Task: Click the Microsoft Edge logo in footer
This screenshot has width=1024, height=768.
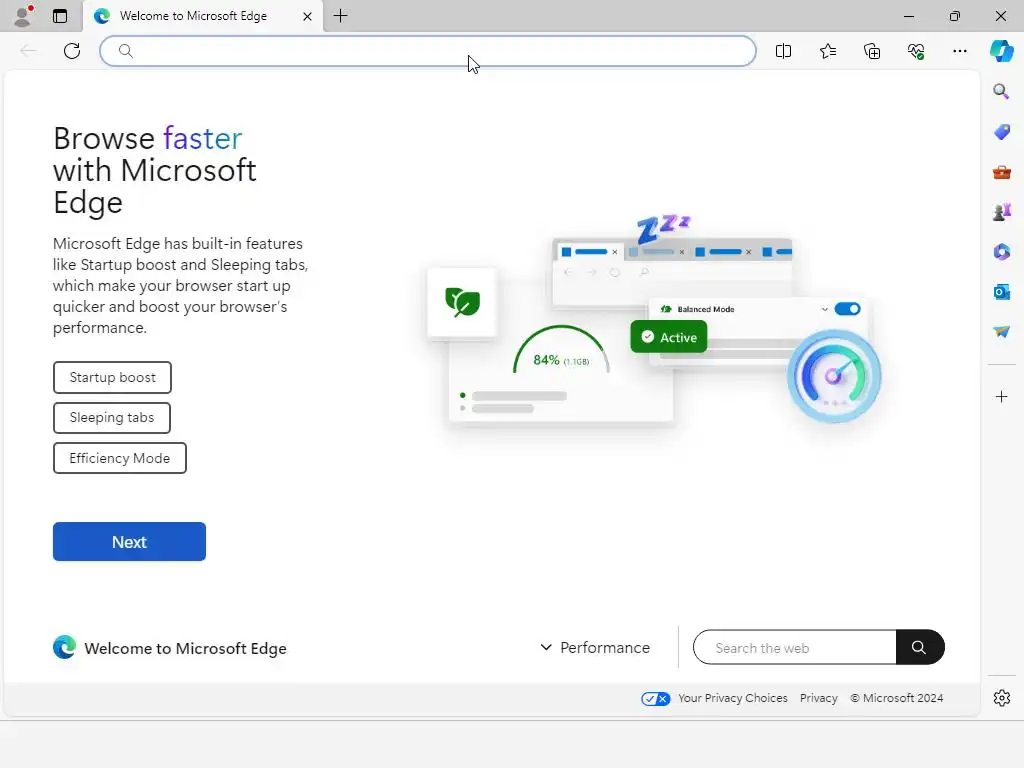Action: [x=64, y=647]
